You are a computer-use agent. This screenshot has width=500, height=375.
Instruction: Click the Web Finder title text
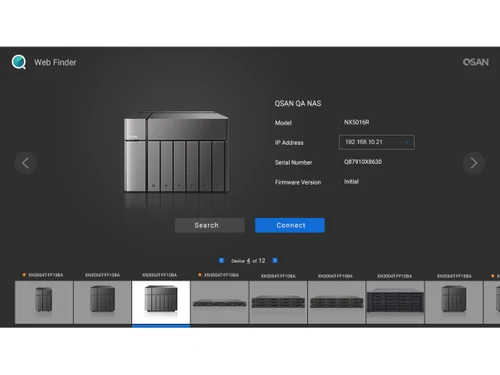[55, 62]
